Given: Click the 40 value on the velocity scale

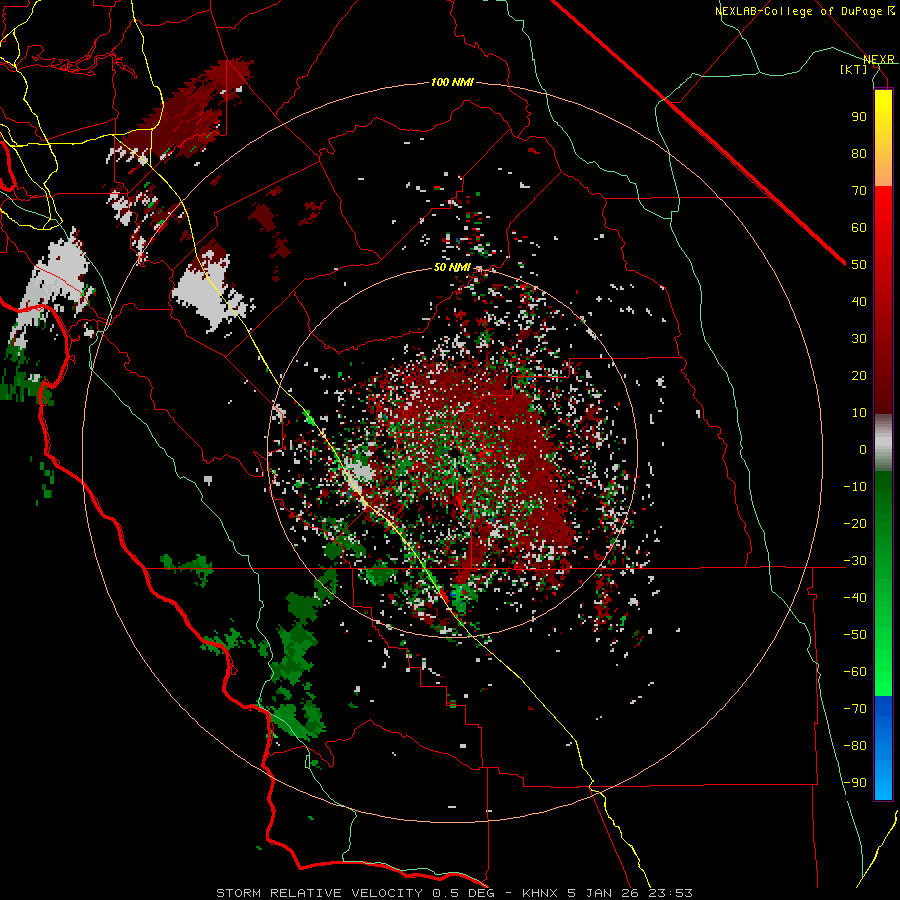Looking at the screenshot, I should (x=859, y=302).
